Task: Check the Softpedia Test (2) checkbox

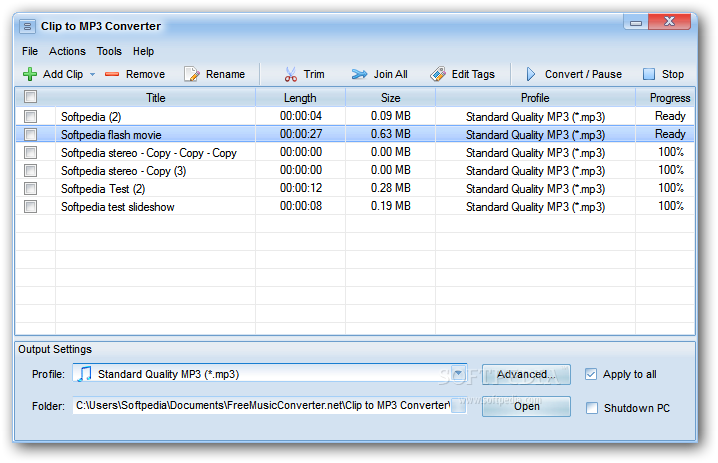Action: [31, 189]
